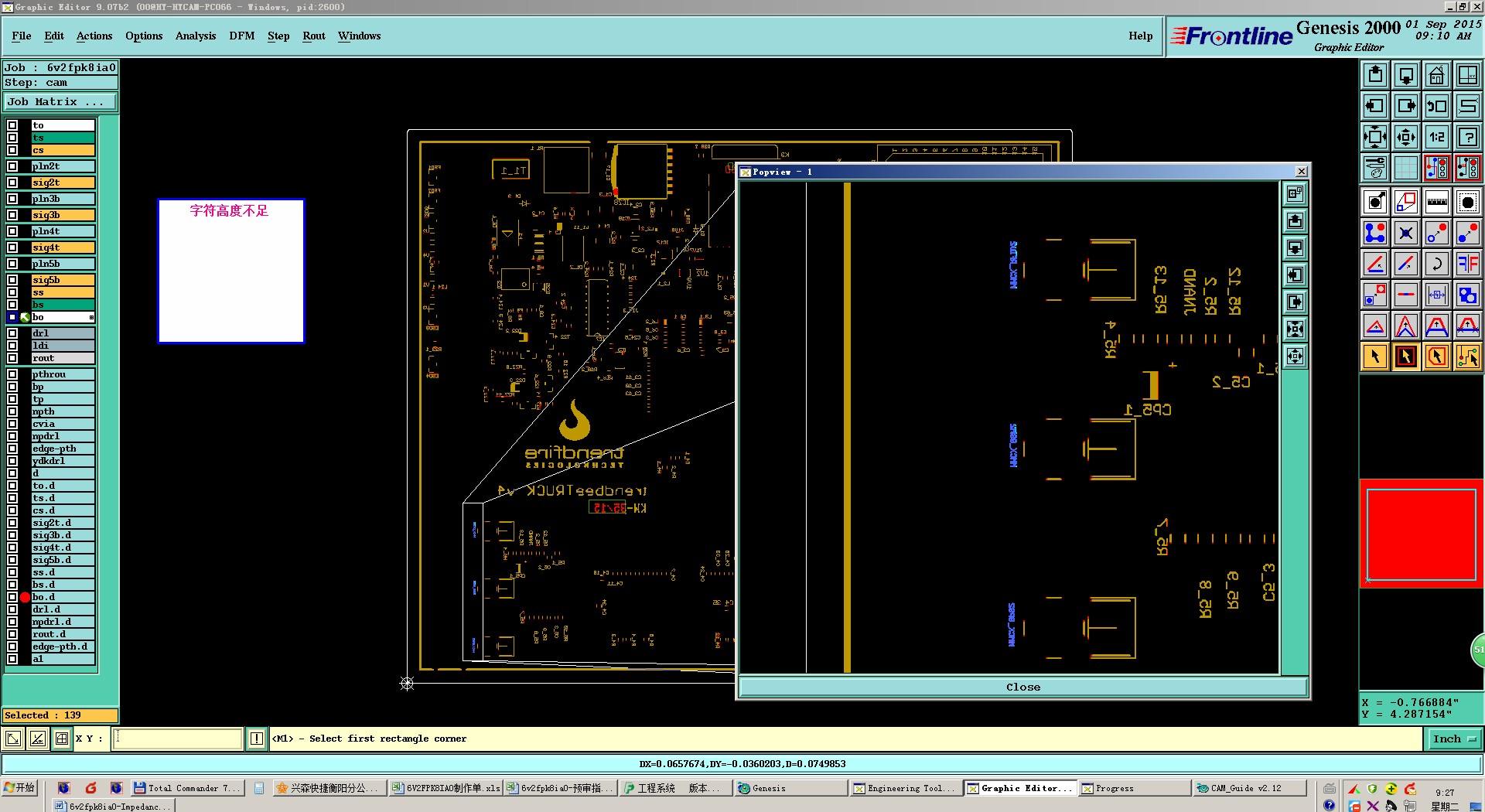Click the delete point X icon
Viewport: 1485px width, 812px height.
point(1406,233)
